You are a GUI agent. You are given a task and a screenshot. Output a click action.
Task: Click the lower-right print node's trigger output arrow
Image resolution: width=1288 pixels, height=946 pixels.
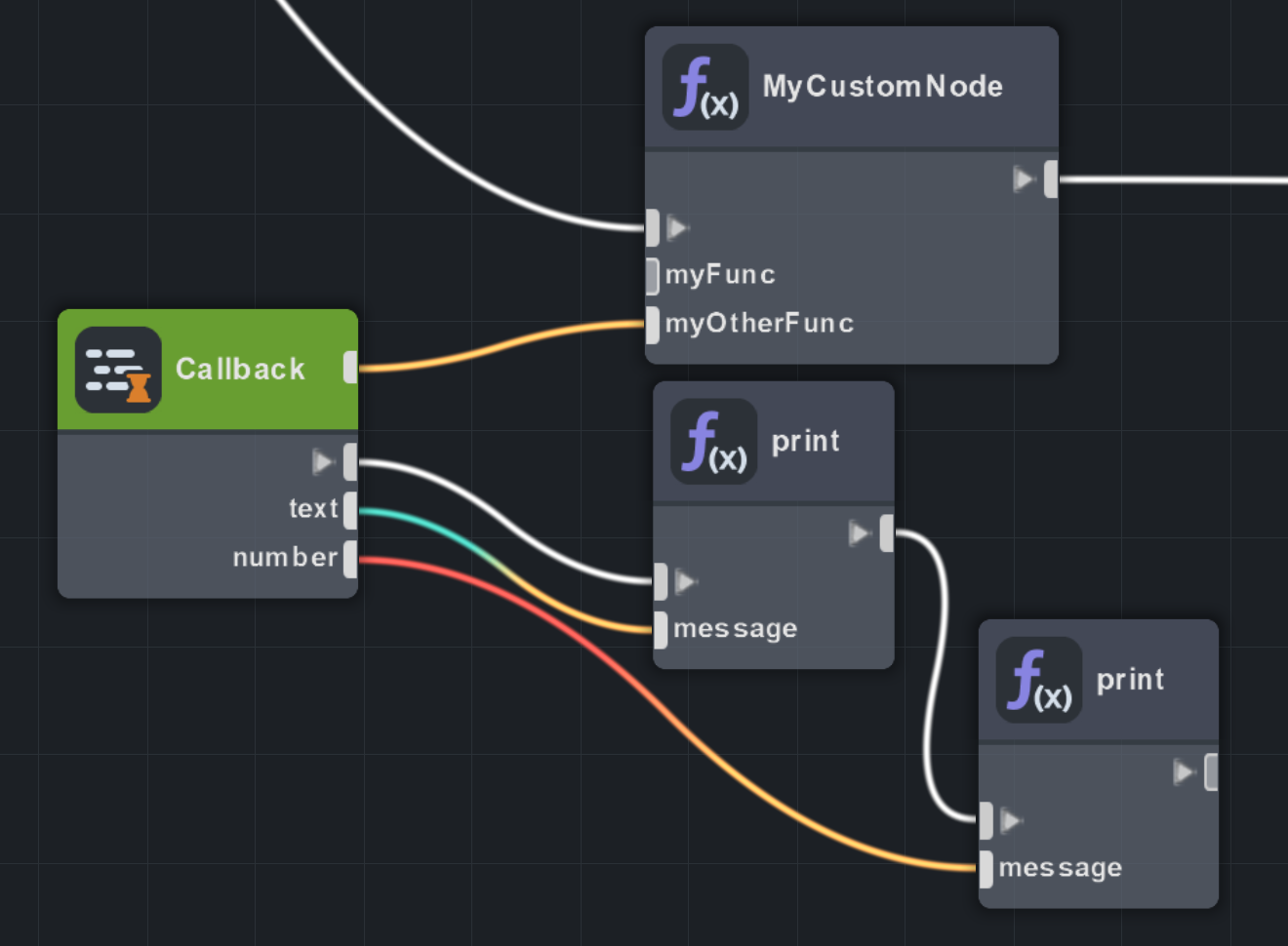click(1185, 772)
